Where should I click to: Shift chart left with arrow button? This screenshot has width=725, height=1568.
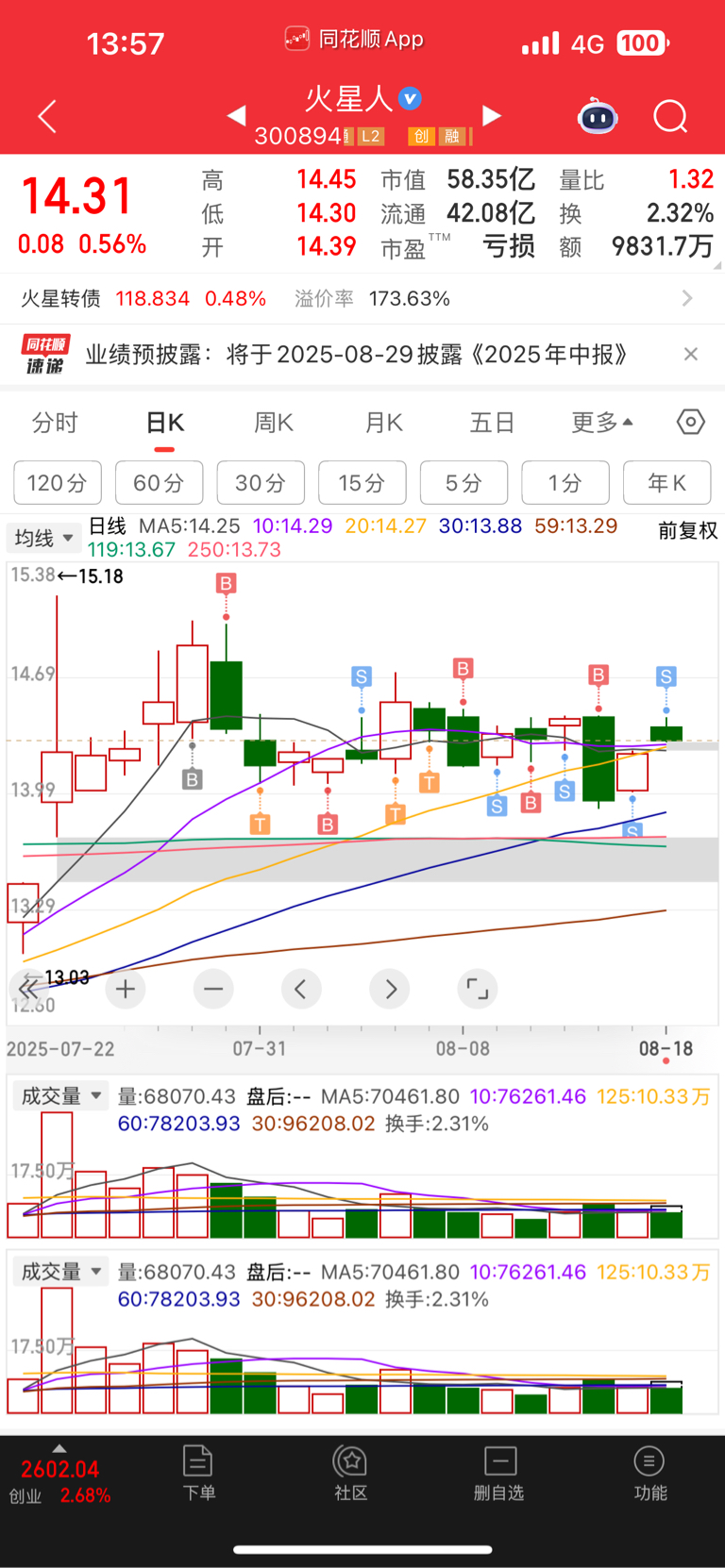click(x=301, y=989)
